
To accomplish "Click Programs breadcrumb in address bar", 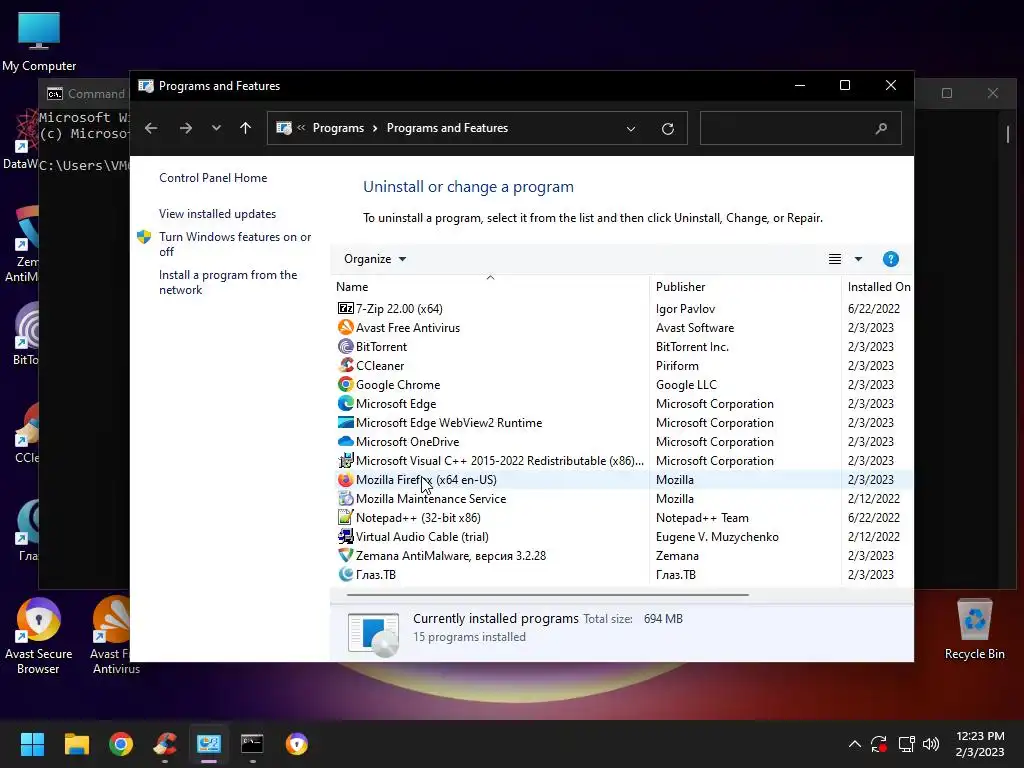I will 338,128.
